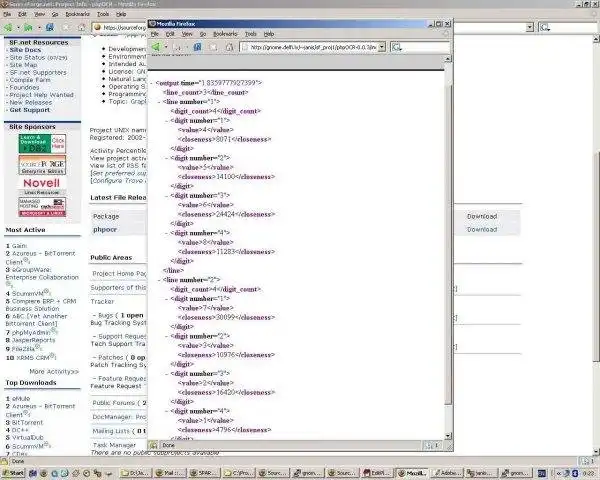Go back in the front Firefox window
The image size is (600, 480).
(156, 47)
